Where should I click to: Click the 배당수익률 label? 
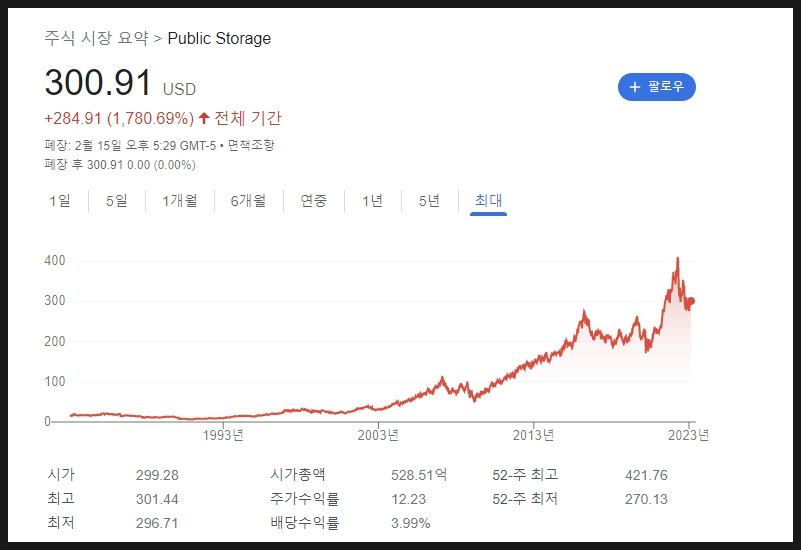[305, 523]
